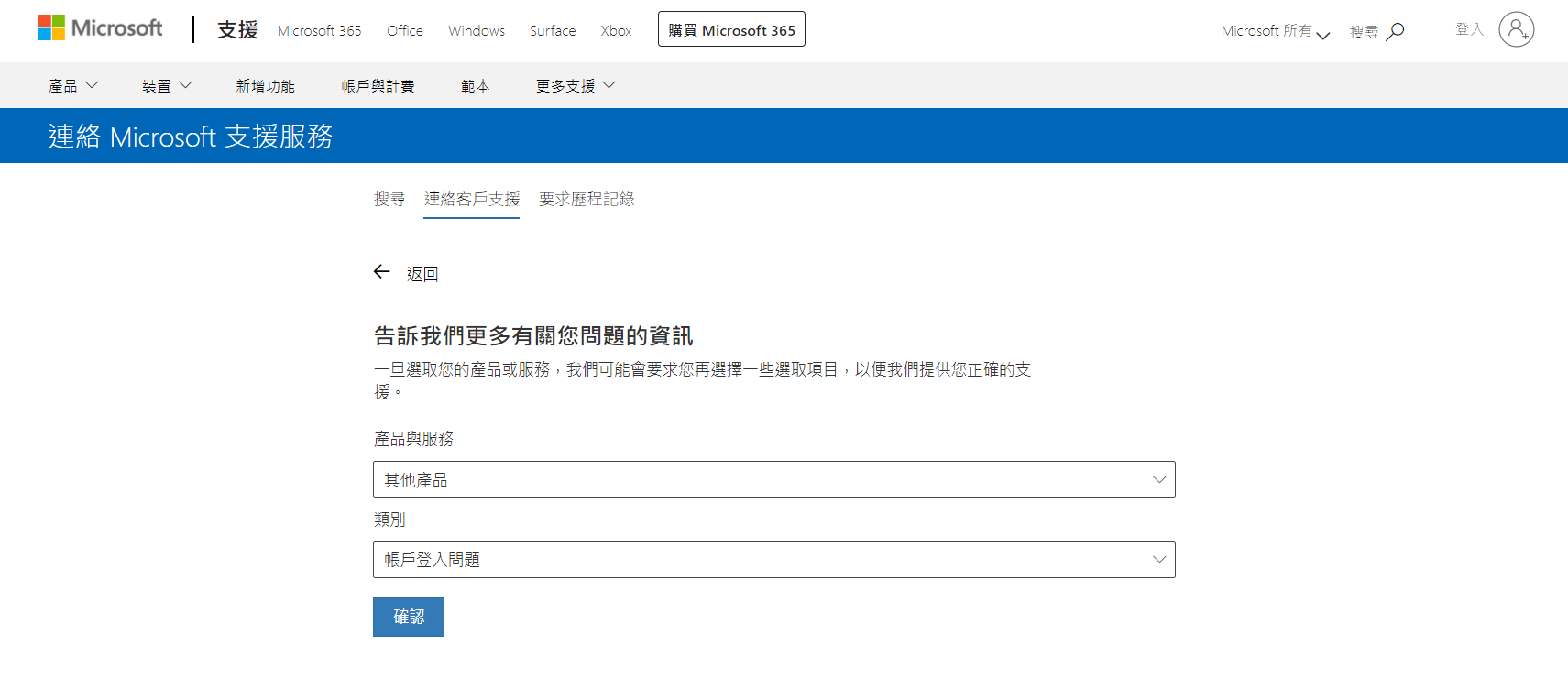Click the Microsoft logo
The width and height of the screenshot is (1568, 678).
tap(100, 28)
